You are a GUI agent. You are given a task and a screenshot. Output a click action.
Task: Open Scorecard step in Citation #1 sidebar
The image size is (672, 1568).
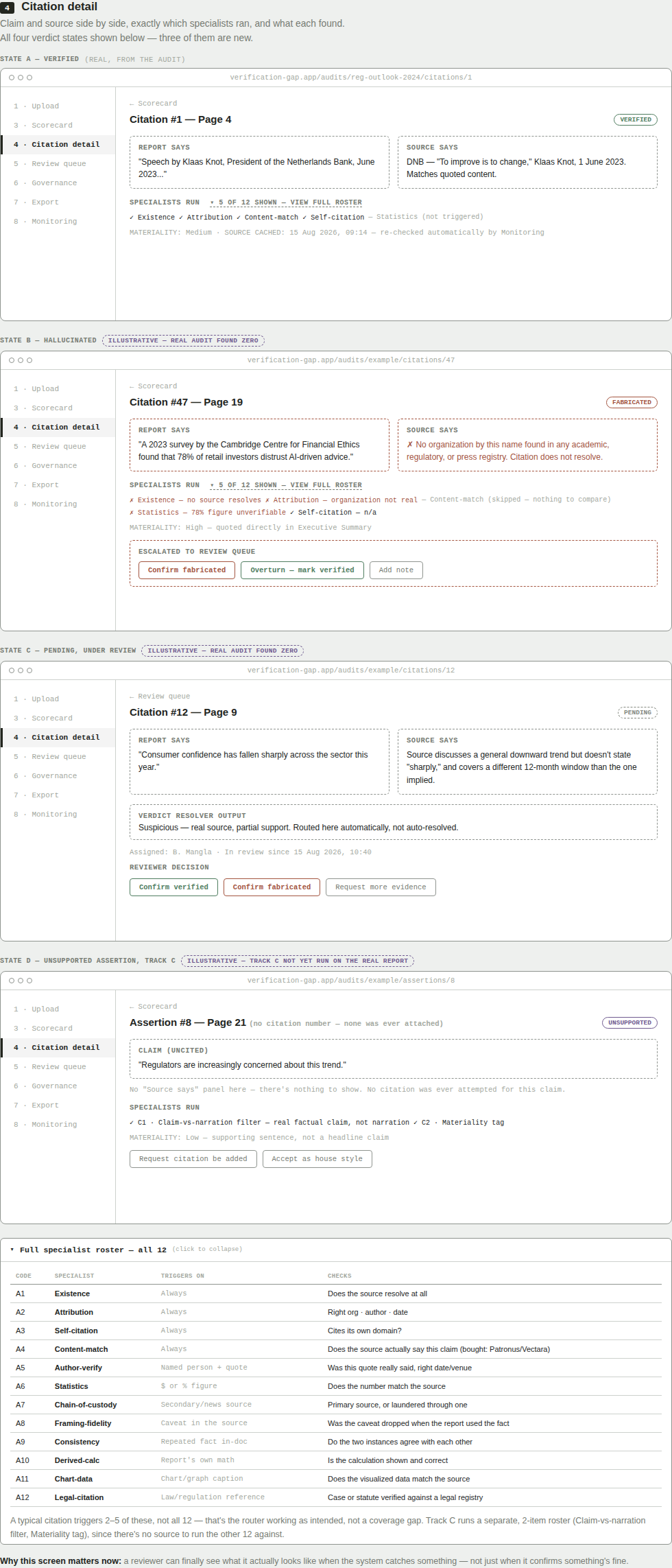coord(58,126)
